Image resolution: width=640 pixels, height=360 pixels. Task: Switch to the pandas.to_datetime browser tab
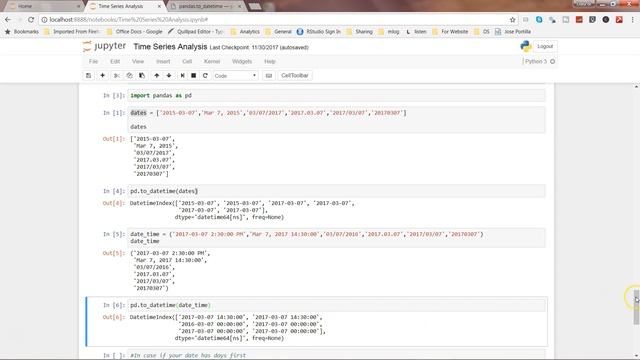pyautogui.click(x=206, y=6)
